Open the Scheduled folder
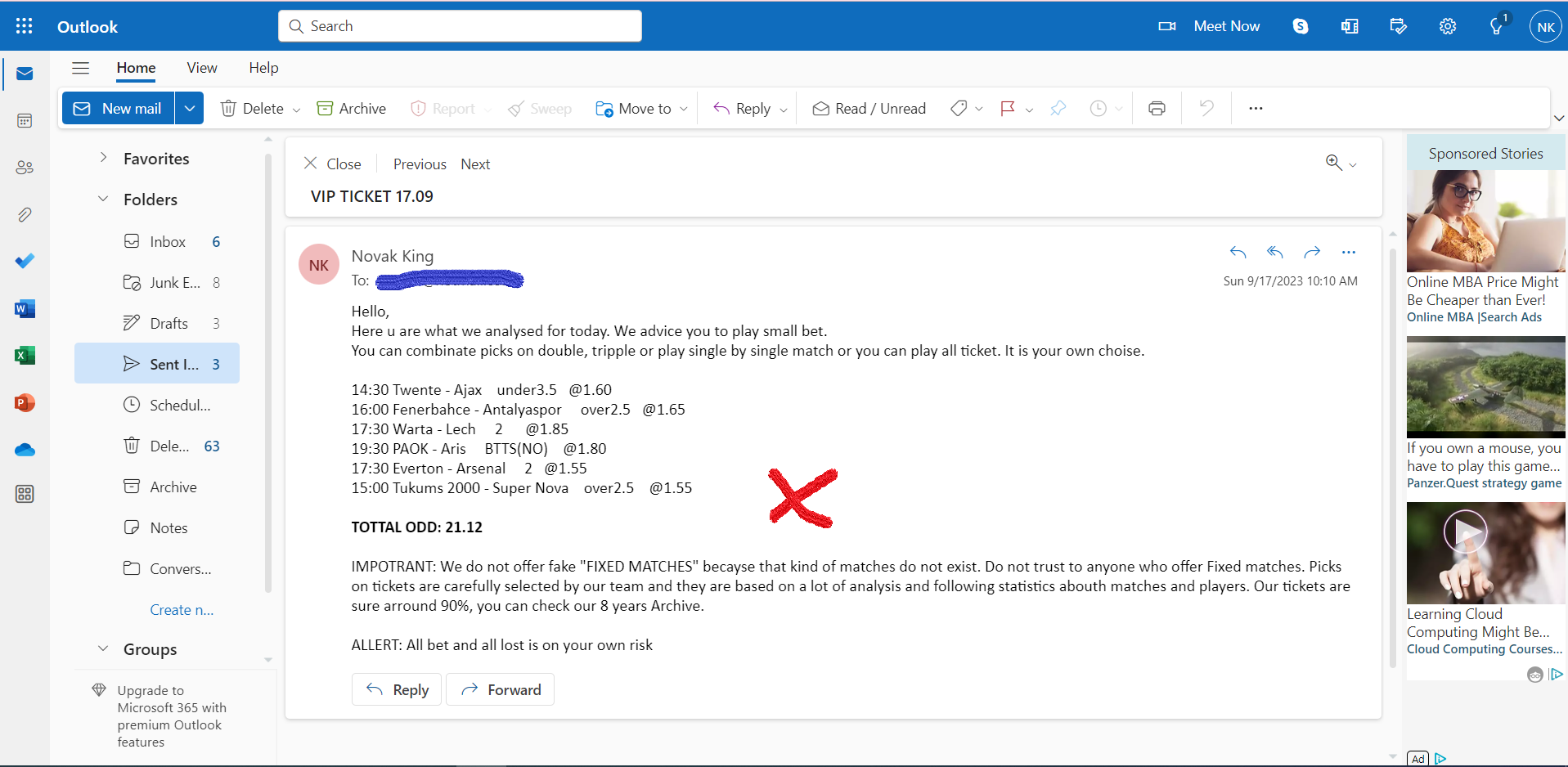This screenshot has height=767, width=1568. 157,405
